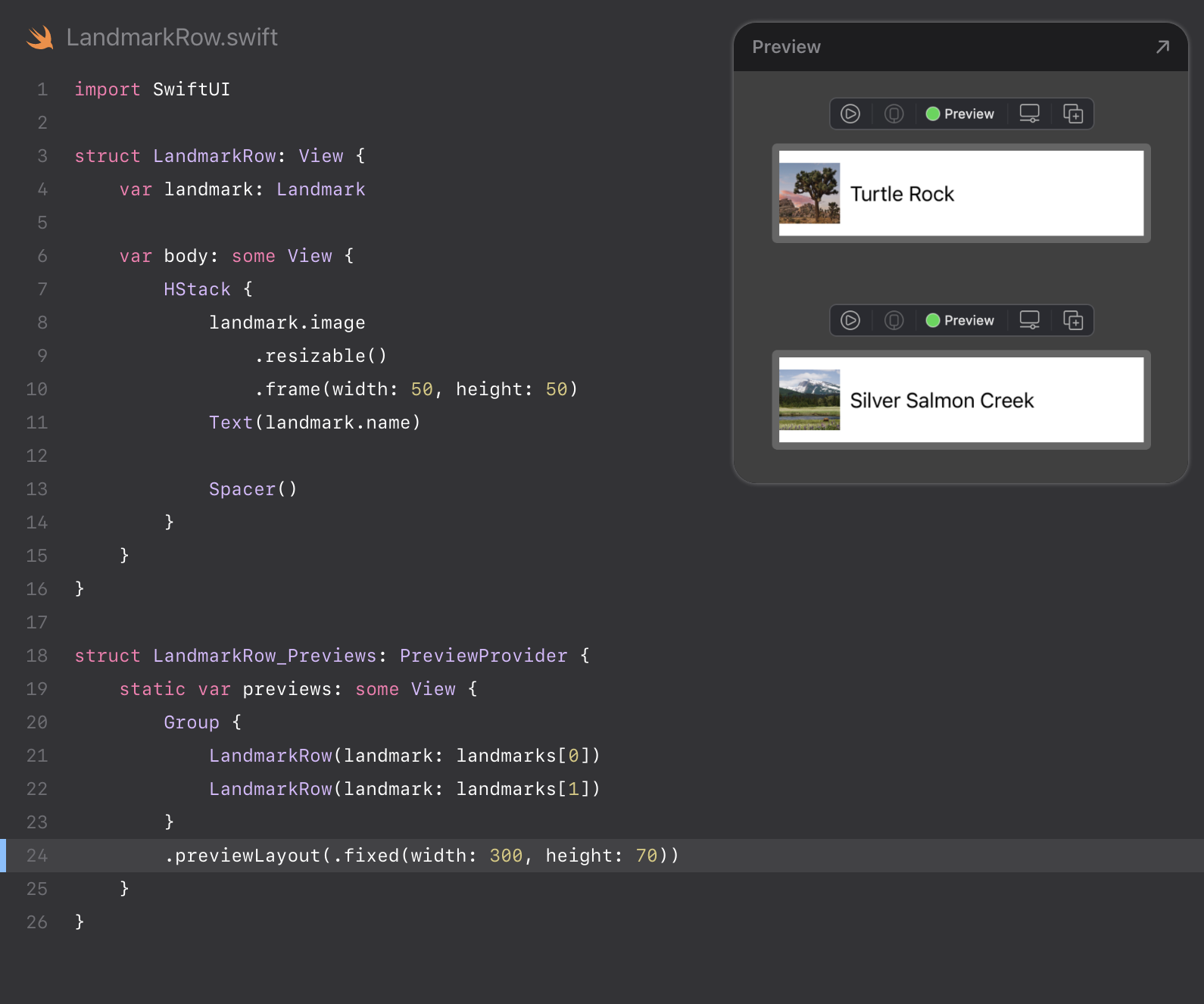The image size is (1204, 1004).
Task: Click the ".resizable()" modifier line
Action: click(320, 356)
